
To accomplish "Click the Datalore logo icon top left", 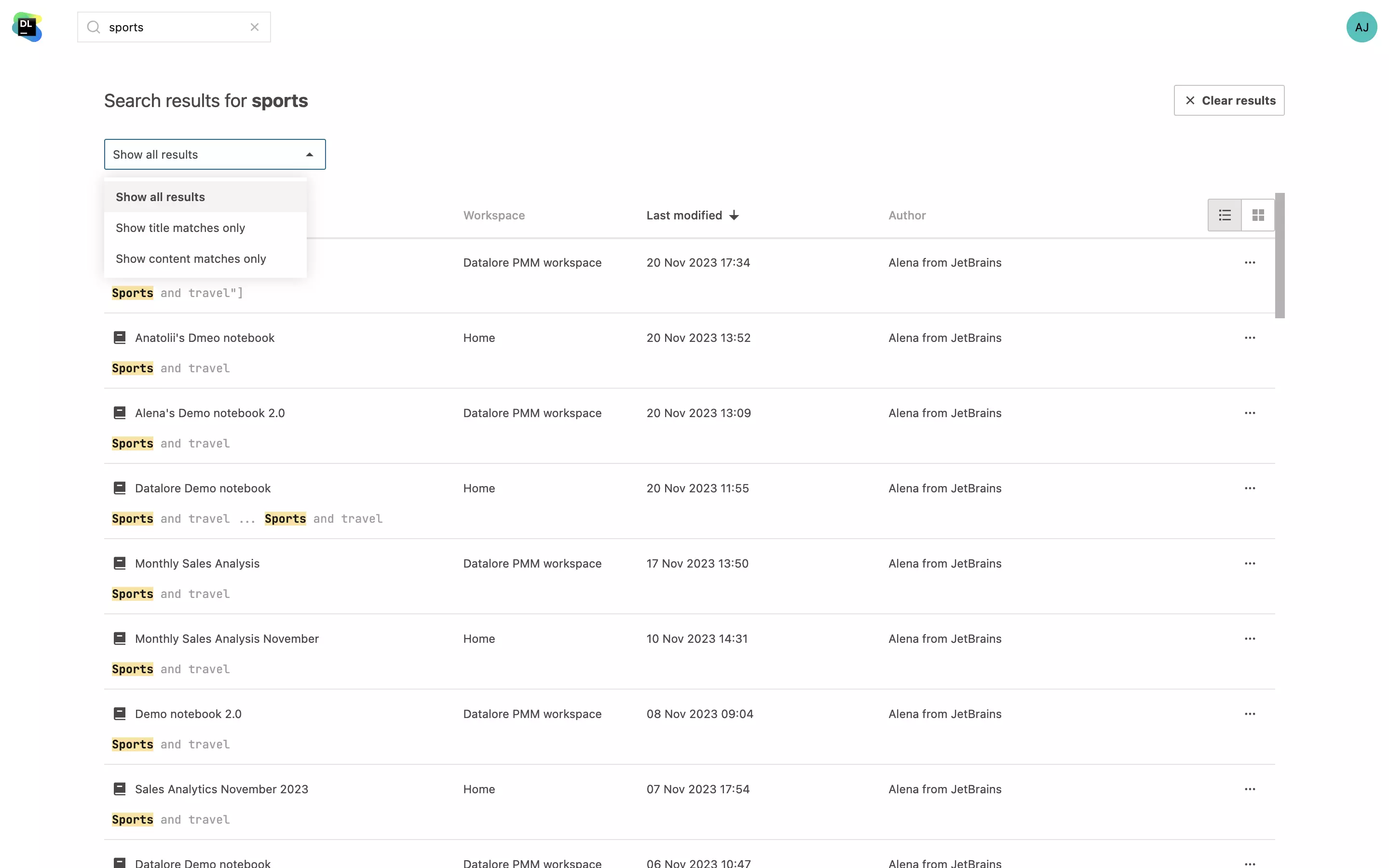I will pos(27,27).
